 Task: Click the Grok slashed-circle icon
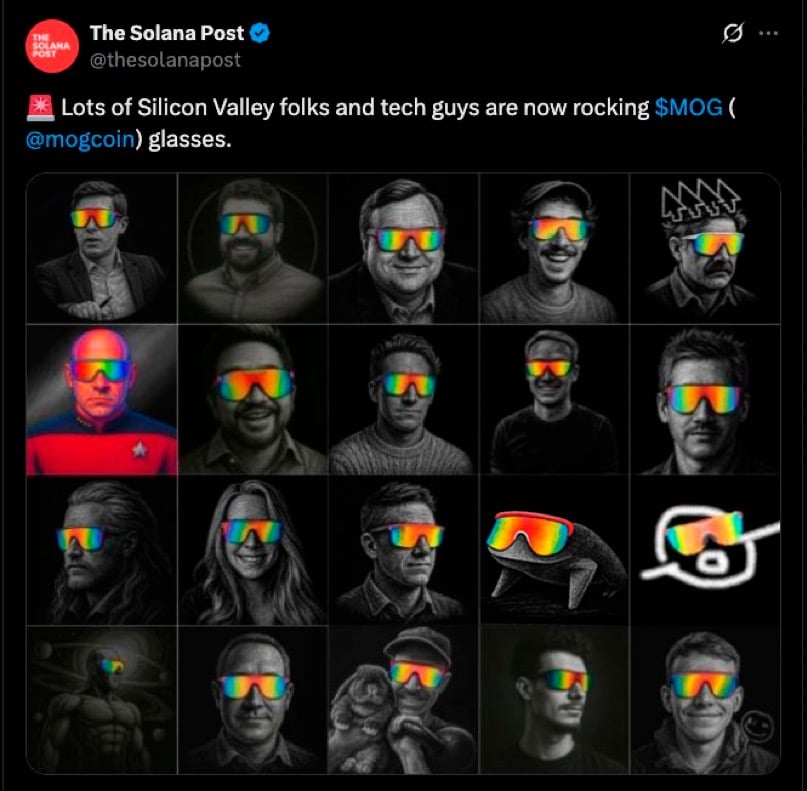[x=732, y=33]
